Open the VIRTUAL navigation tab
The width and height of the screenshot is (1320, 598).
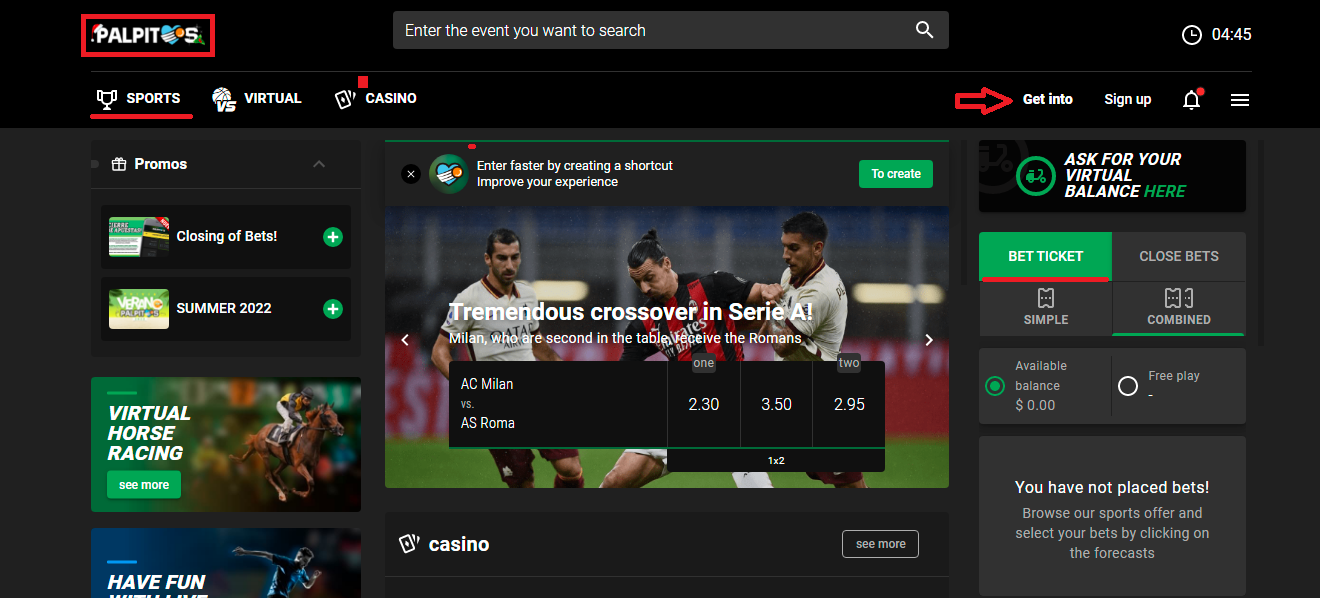[256, 99]
